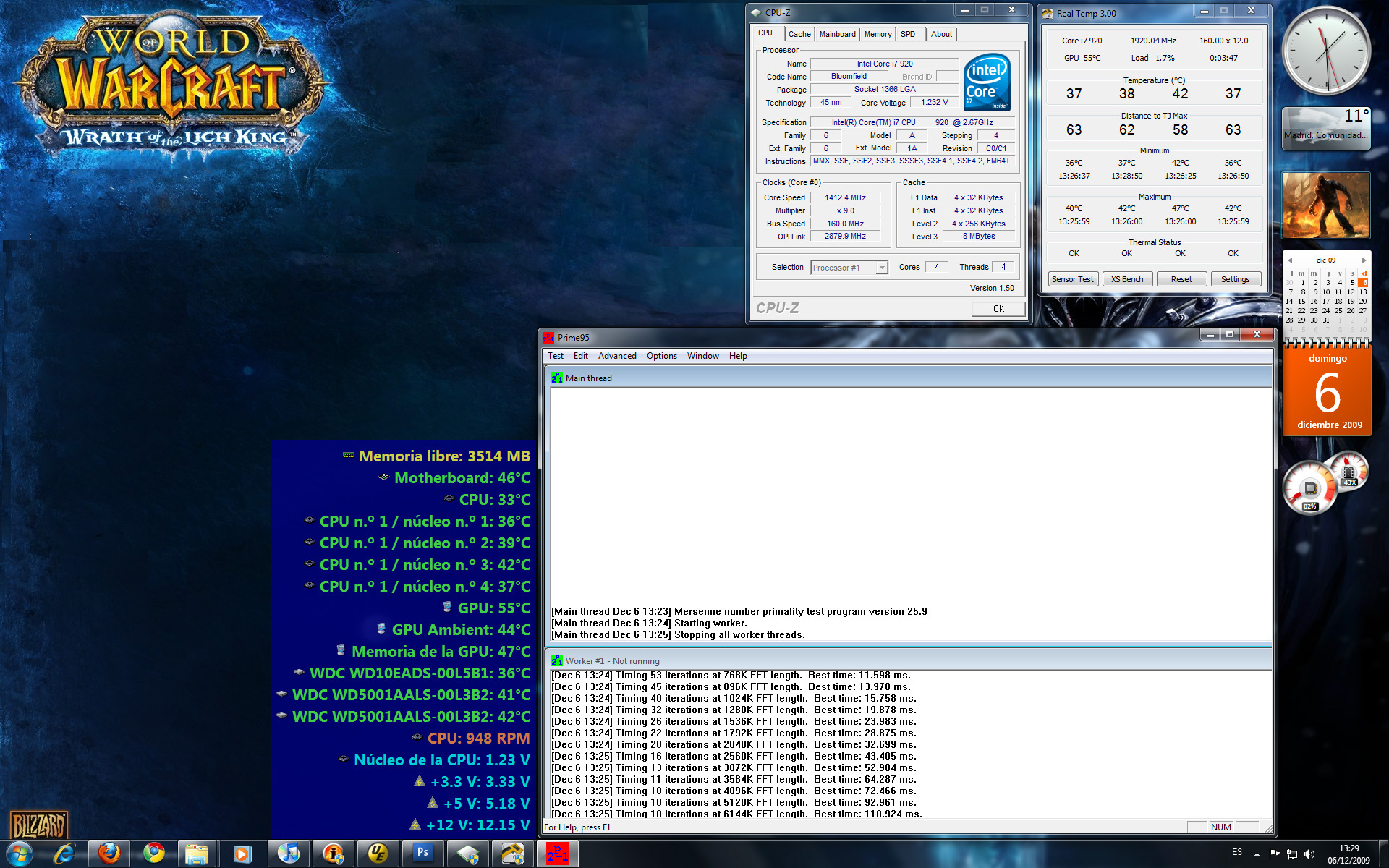The height and width of the screenshot is (868, 1389).
Task: Open Google Chrome from the taskbar
Action: [x=153, y=854]
